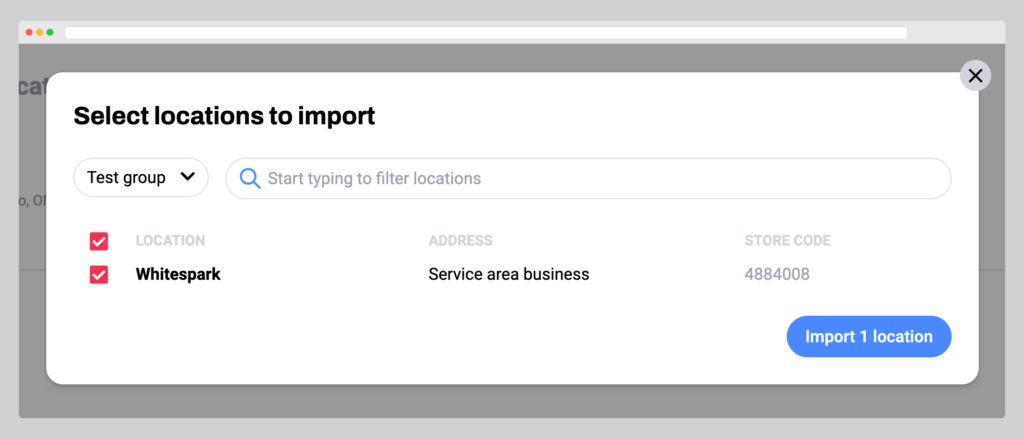Uncheck the Whitespark location checkbox
Viewport: 1024px width, 439px height.
[x=99, y=274]
